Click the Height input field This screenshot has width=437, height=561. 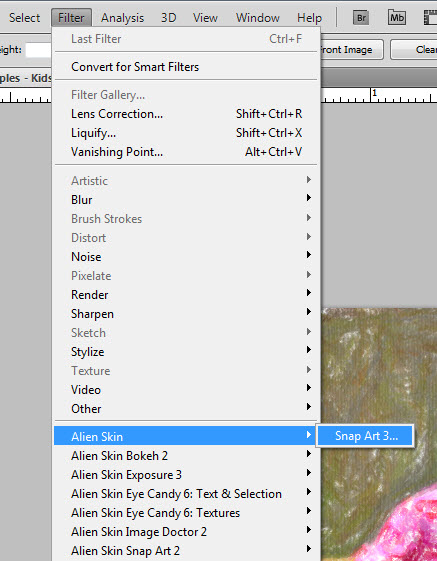[x=39, y=50]
